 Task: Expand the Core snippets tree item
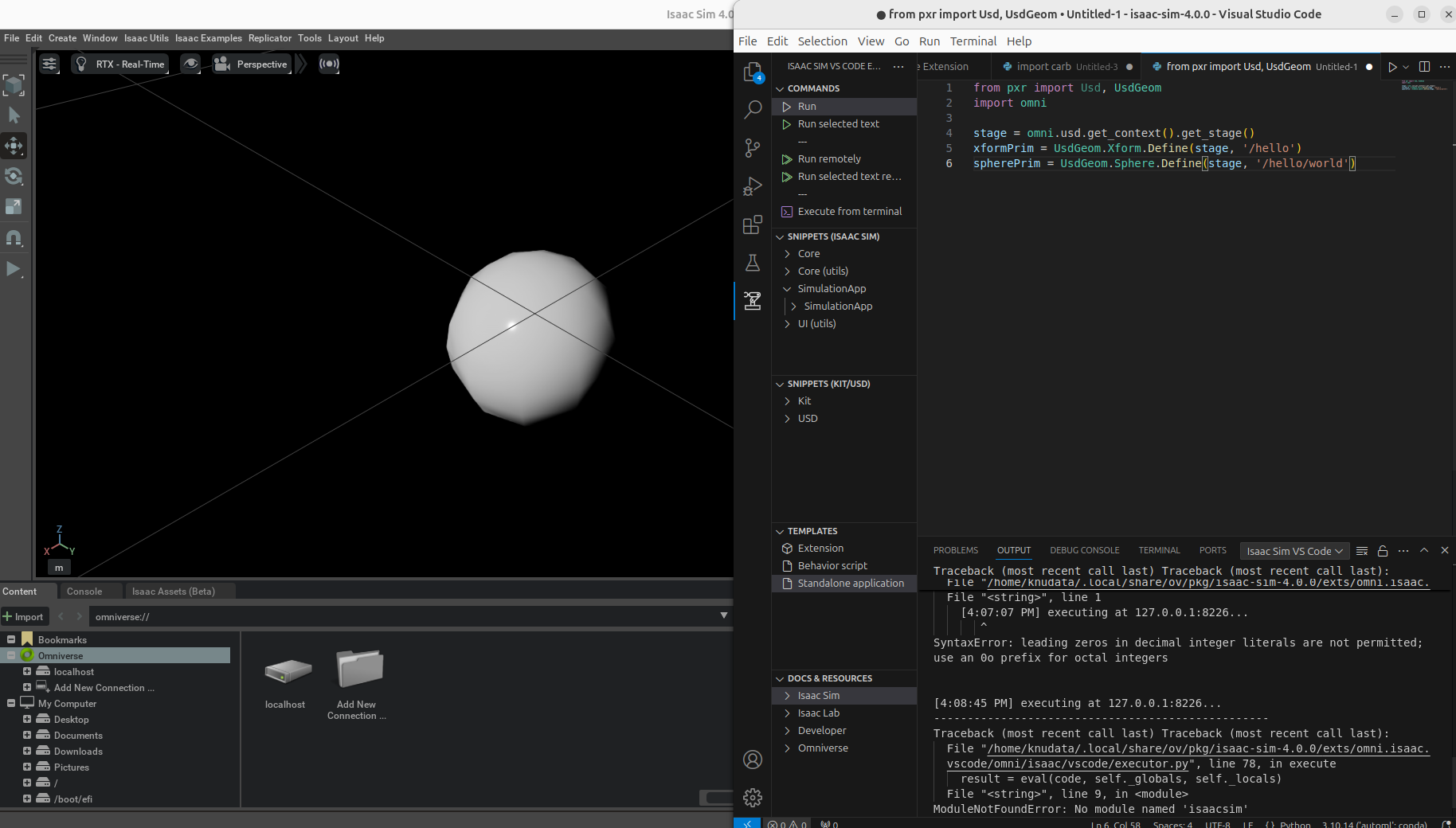click(x=808, y=254)
